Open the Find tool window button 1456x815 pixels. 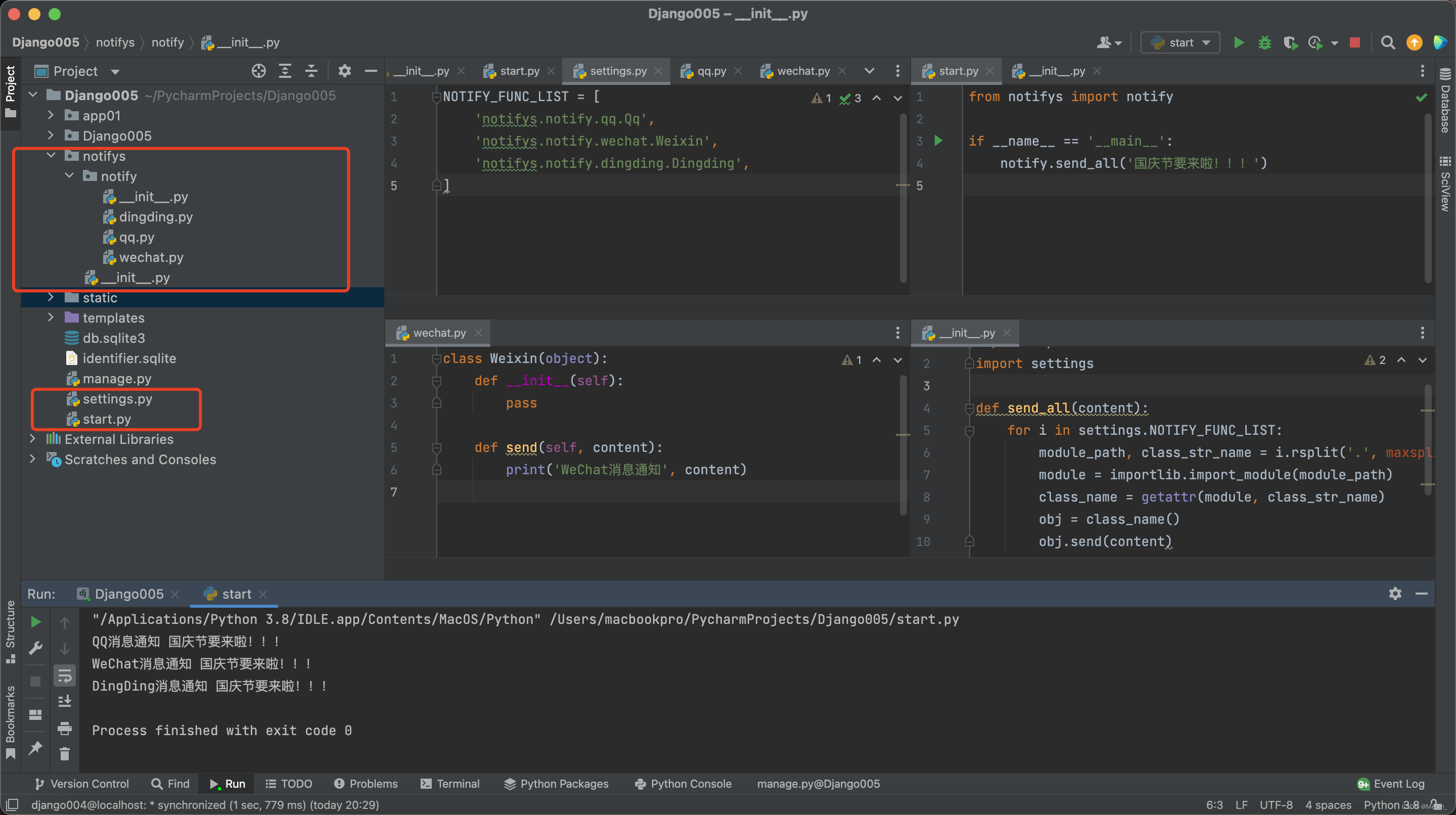click(x=170, y=783)
